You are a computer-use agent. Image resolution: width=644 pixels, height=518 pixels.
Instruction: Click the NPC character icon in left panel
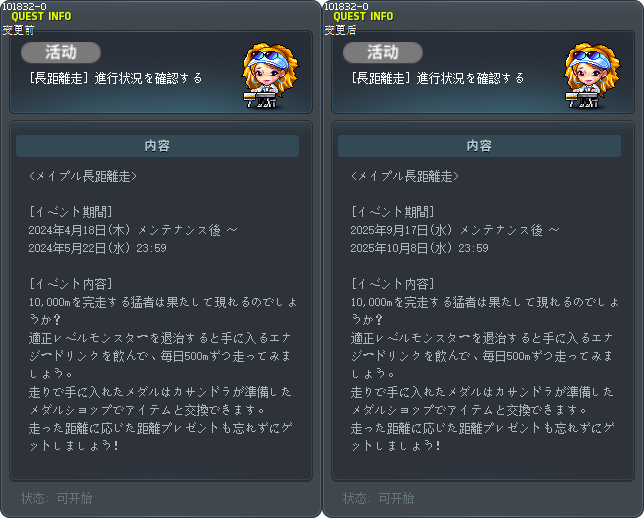tap(270, 76)
